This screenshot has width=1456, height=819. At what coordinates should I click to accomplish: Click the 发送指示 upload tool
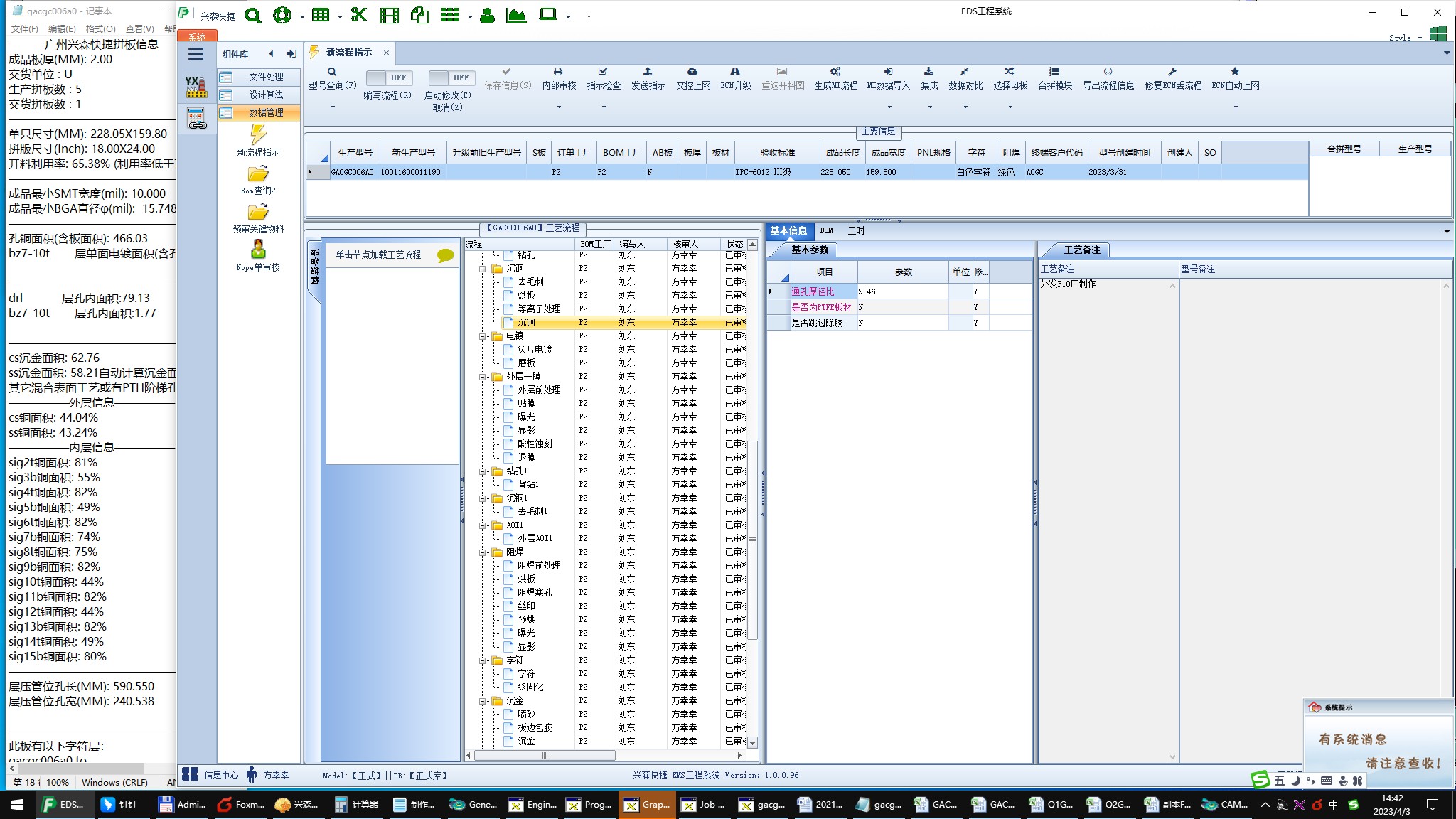pos(648,78)
